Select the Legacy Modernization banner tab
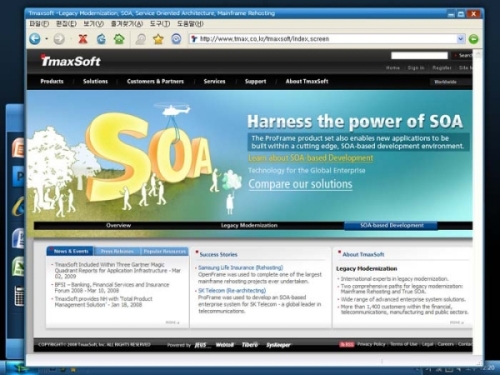500x375 pixels. [x=249, y=225]
